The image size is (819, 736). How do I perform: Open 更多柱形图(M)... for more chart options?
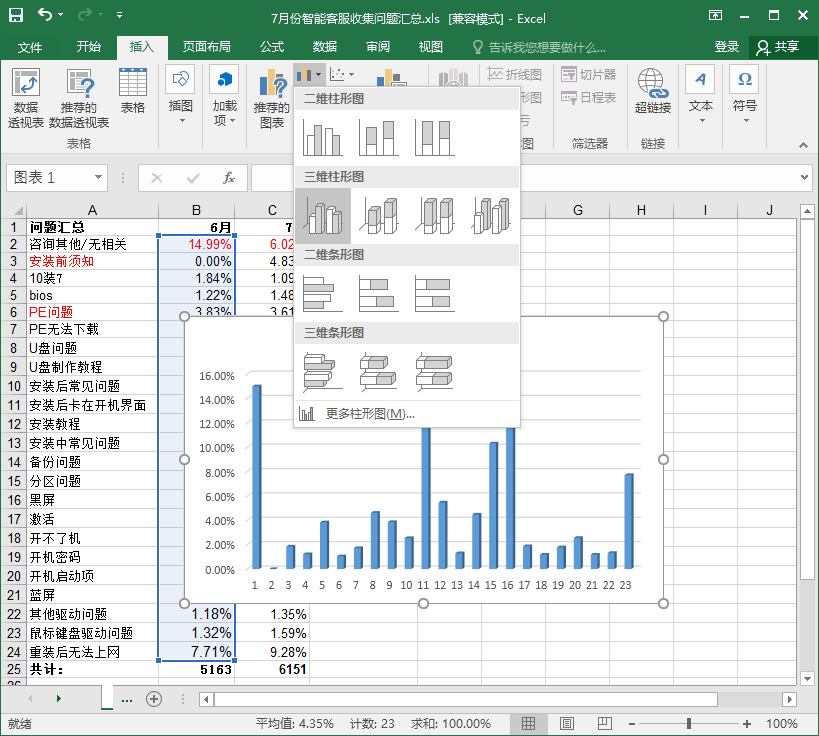click(369, 414)
